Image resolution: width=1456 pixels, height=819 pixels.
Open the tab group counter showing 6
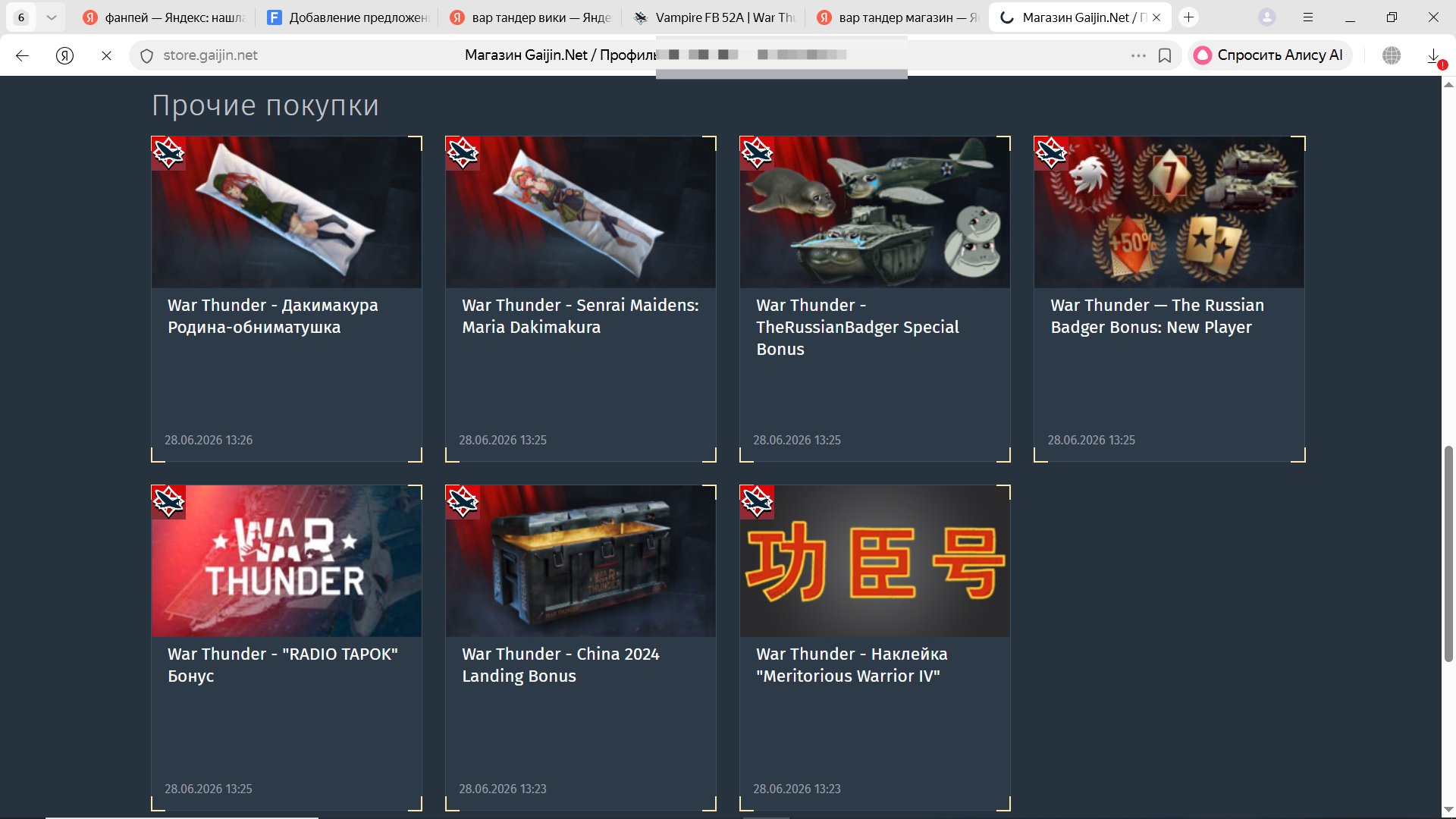(x=21, y=17)
